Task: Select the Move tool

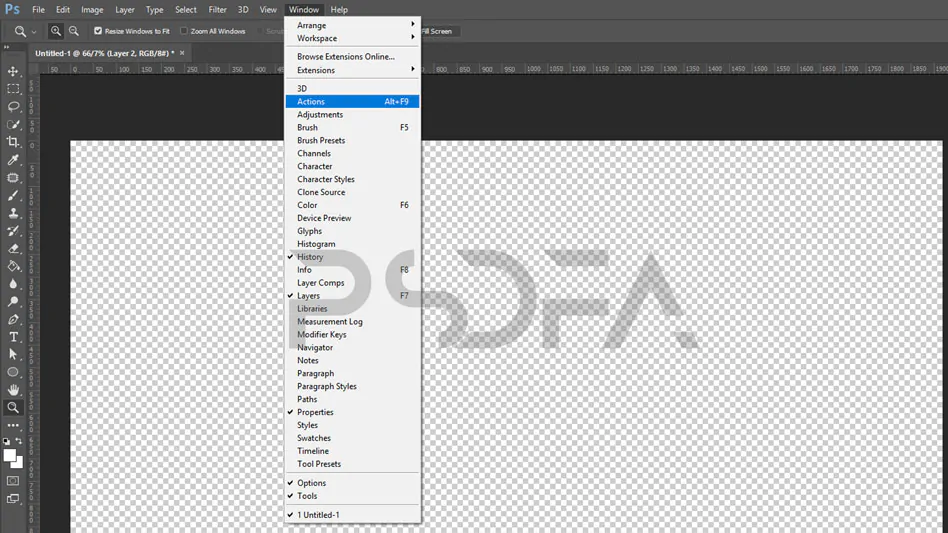Action: (x=13, y=71)
